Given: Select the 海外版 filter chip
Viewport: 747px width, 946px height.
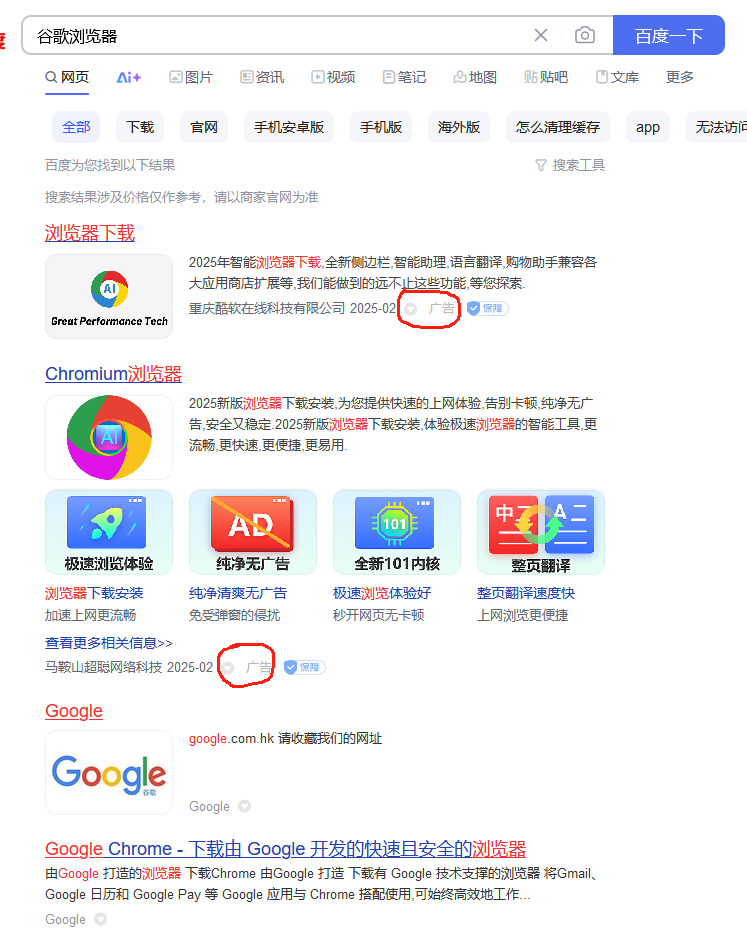Looking at the screenshot, I should click(x=459, y=127).
